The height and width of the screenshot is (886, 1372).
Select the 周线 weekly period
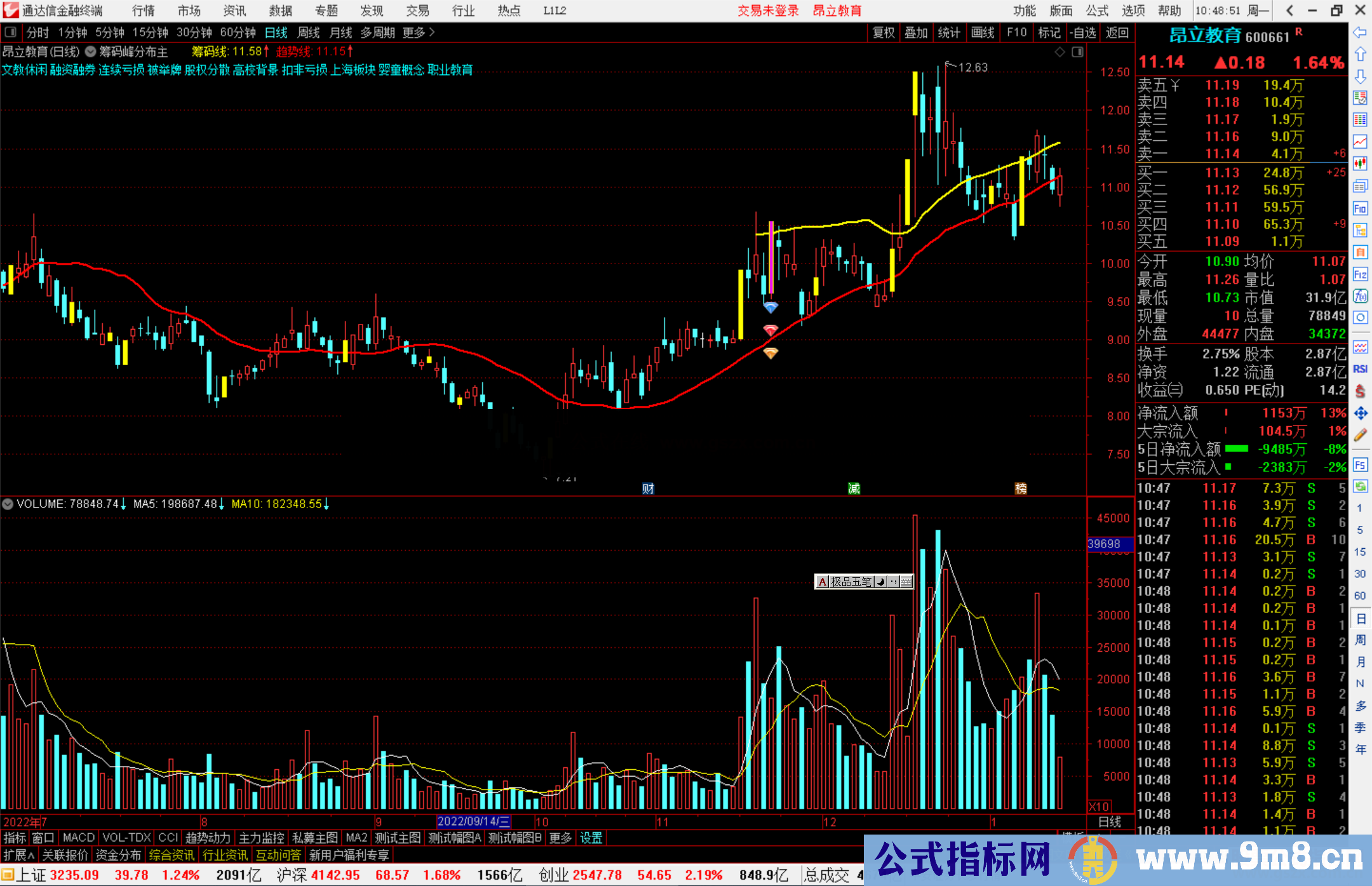coord(309,32)
